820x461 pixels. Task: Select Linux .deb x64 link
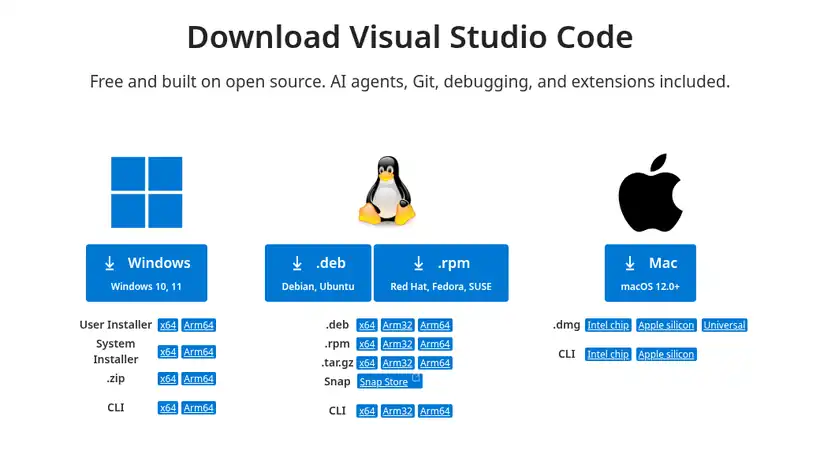pyautogui.click(x=367, y=325)
